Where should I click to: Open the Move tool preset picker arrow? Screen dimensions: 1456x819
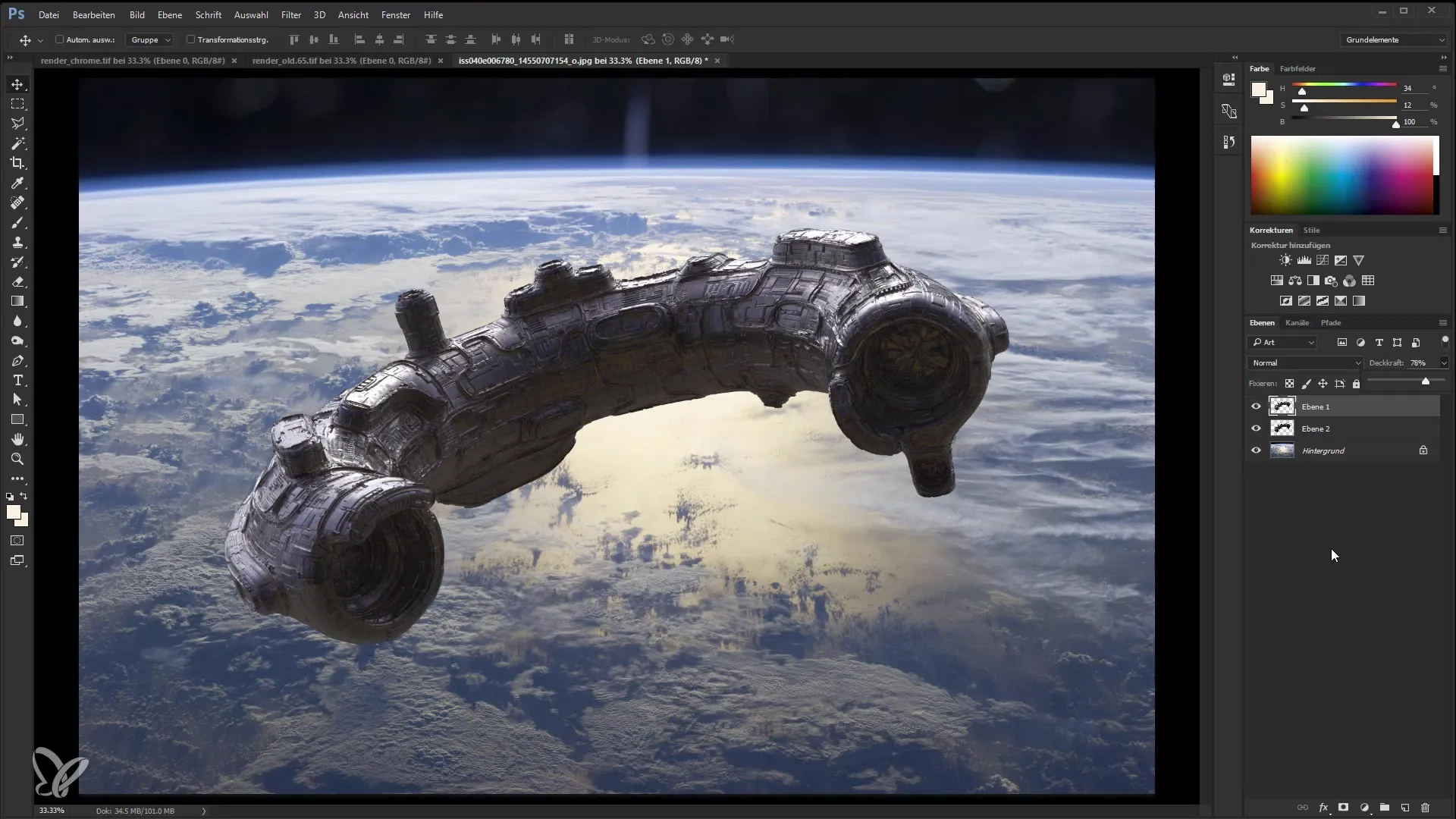[x=40, y=39]
